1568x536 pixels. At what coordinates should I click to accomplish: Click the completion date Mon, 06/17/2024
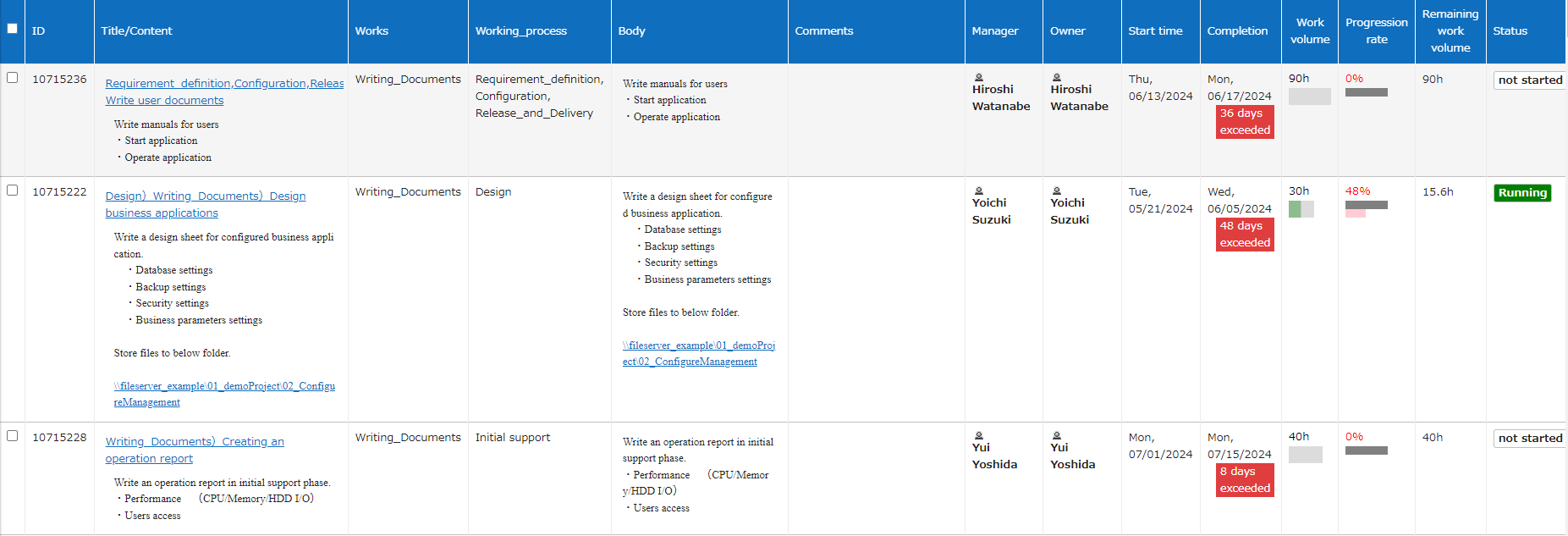1239,87
